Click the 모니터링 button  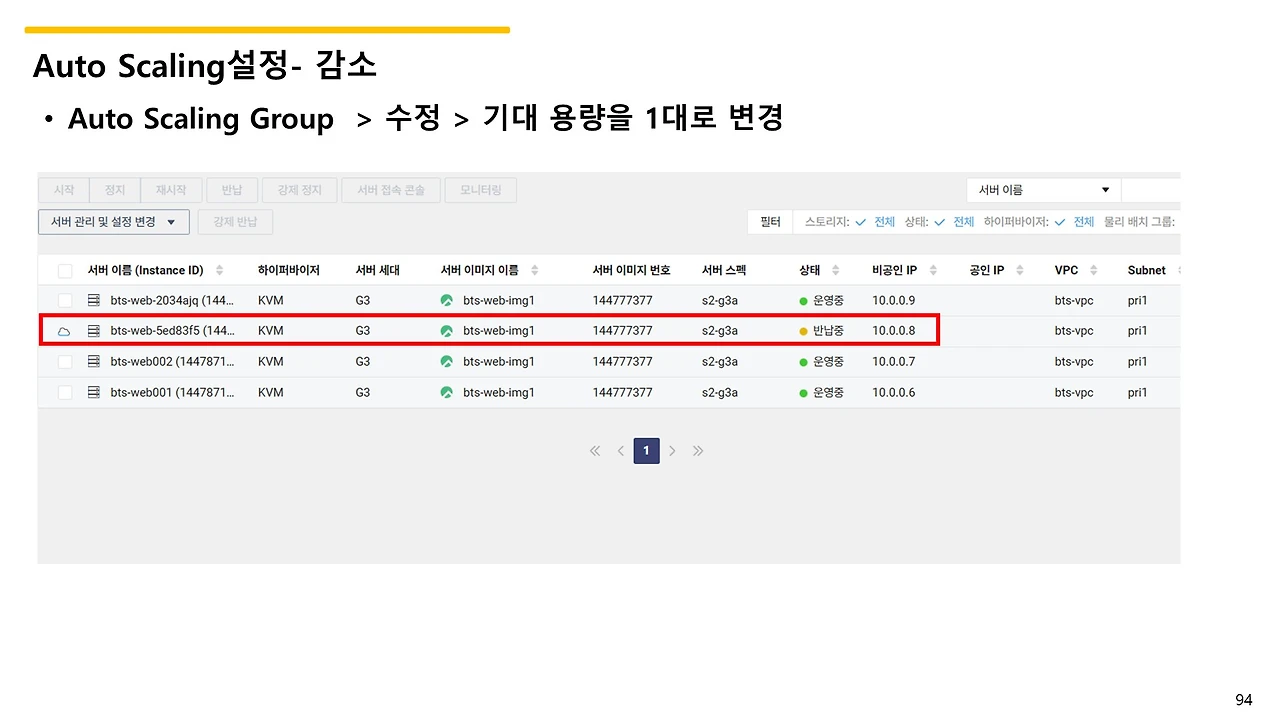pyautogui.click(x=481, y=190)
